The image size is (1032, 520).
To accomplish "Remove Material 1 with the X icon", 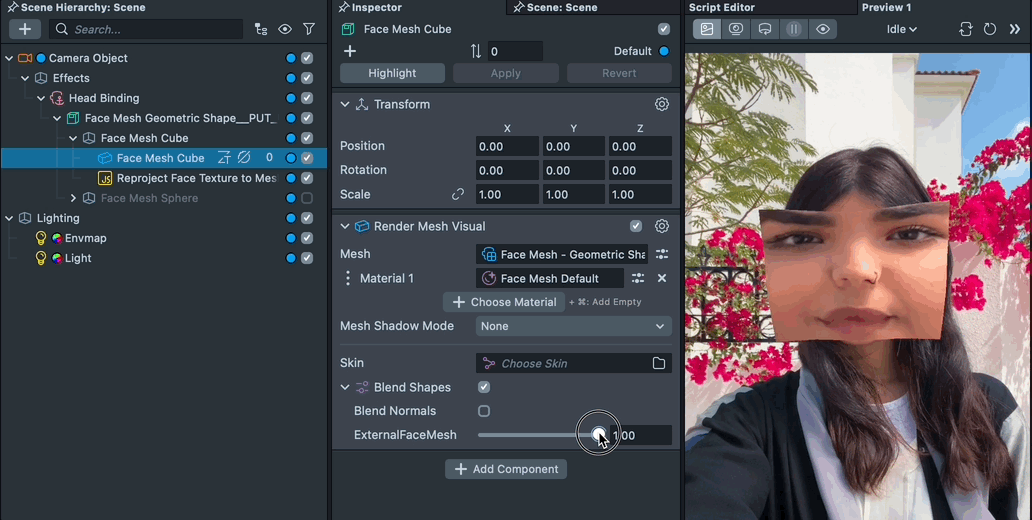I will 661,278.
